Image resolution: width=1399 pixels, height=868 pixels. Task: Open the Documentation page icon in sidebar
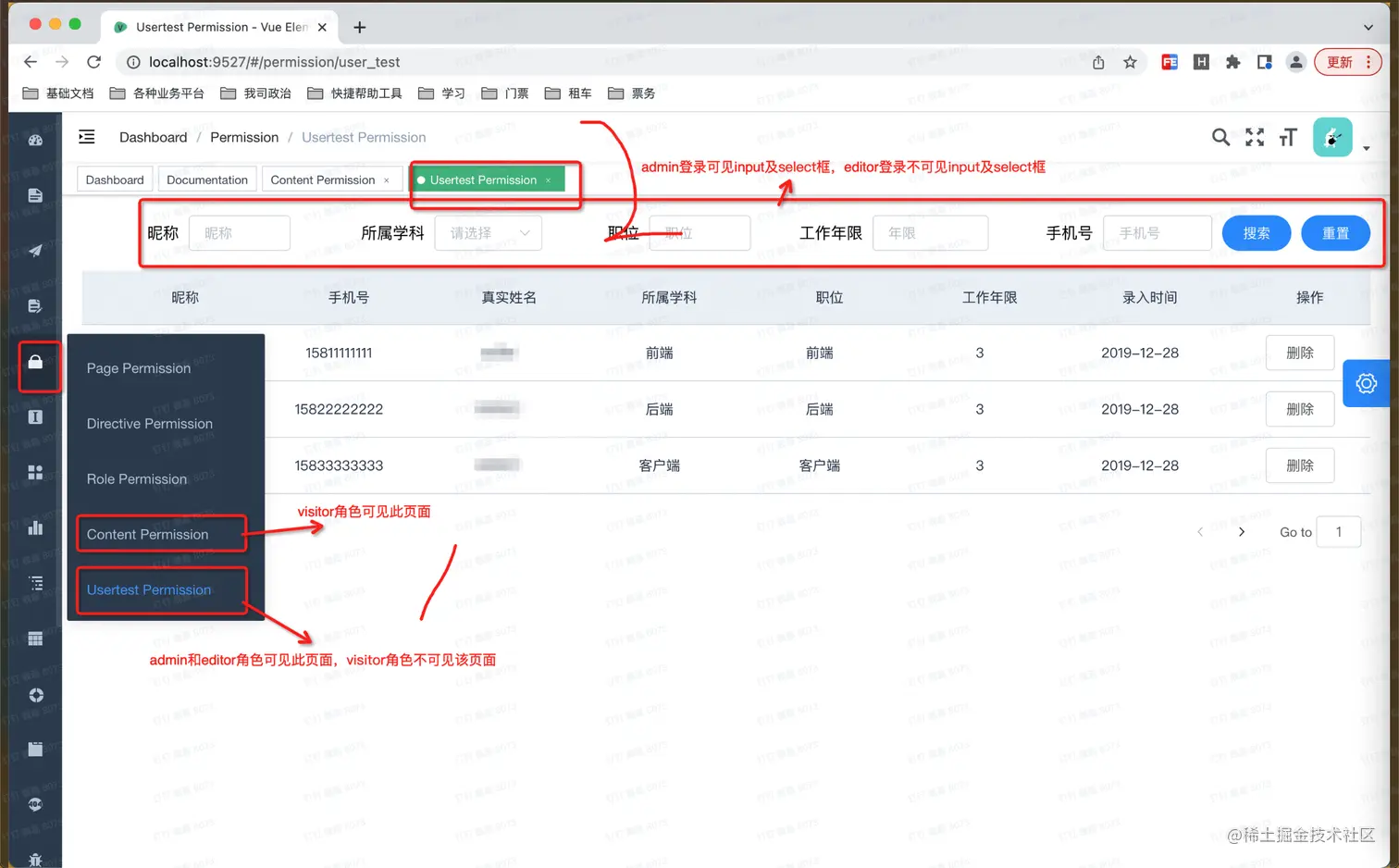tap(35, 195)
